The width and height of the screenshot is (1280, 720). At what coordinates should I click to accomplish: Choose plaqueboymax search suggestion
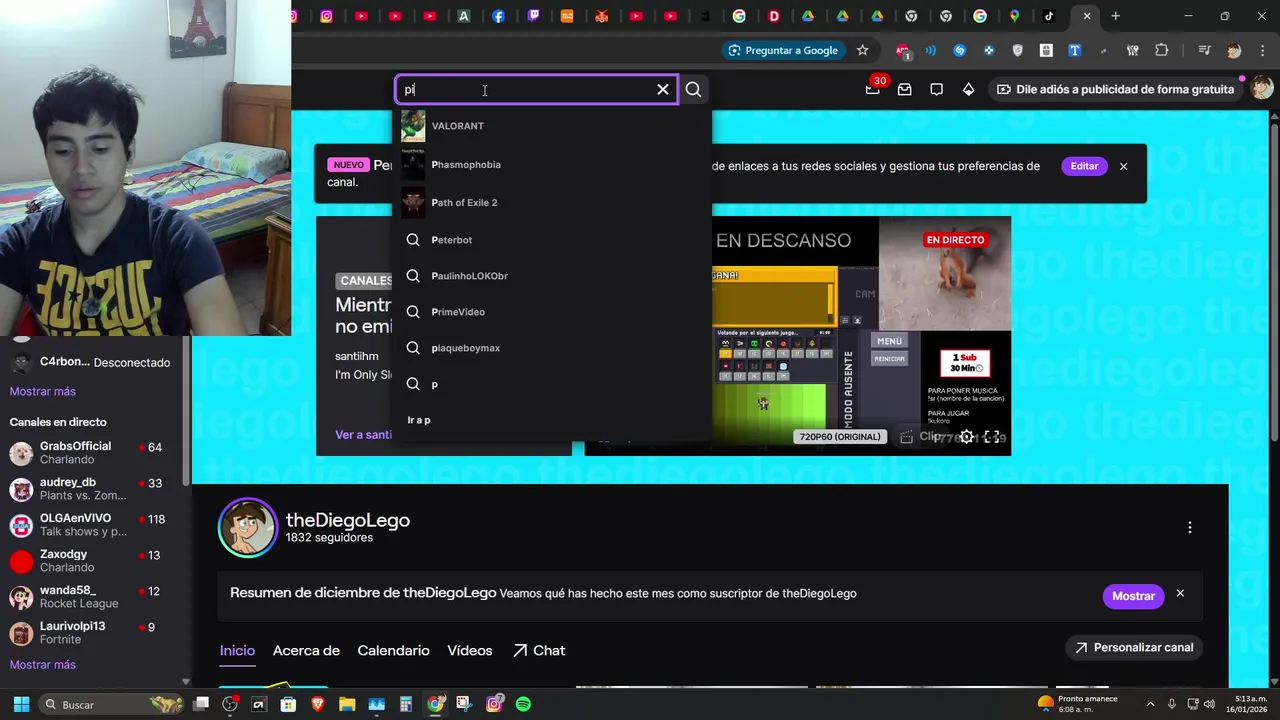[x=554, y=348]
